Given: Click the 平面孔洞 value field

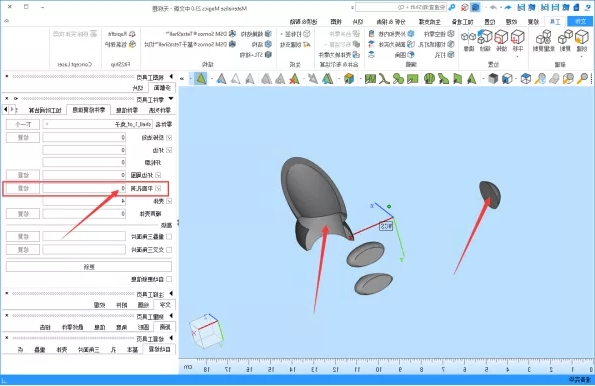Looking at the screenshot, I should [x=84, y=188].
